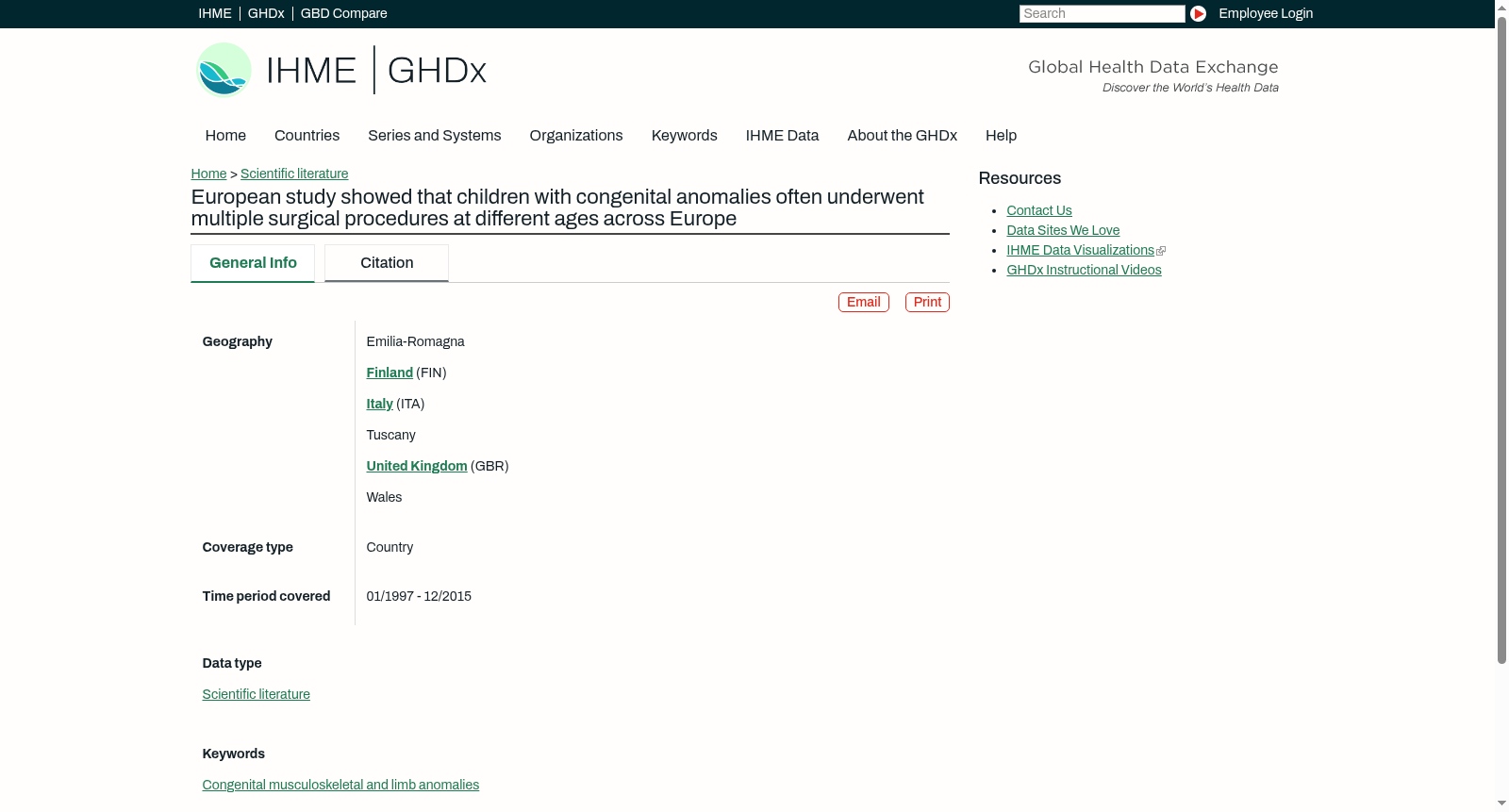Open Congenital musculoskeletal and limb anomalies keyword
1509x812 pixels.
tap(340, 785)
